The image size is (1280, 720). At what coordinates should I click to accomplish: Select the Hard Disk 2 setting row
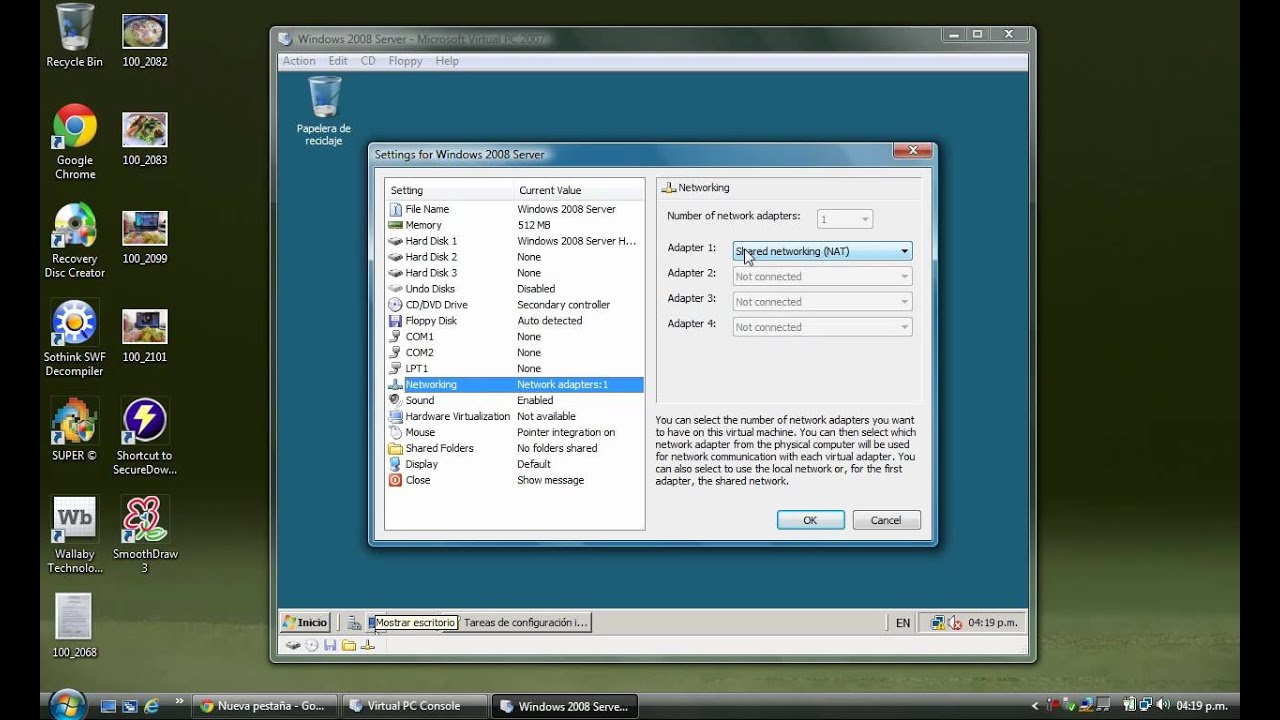(515, 257)
